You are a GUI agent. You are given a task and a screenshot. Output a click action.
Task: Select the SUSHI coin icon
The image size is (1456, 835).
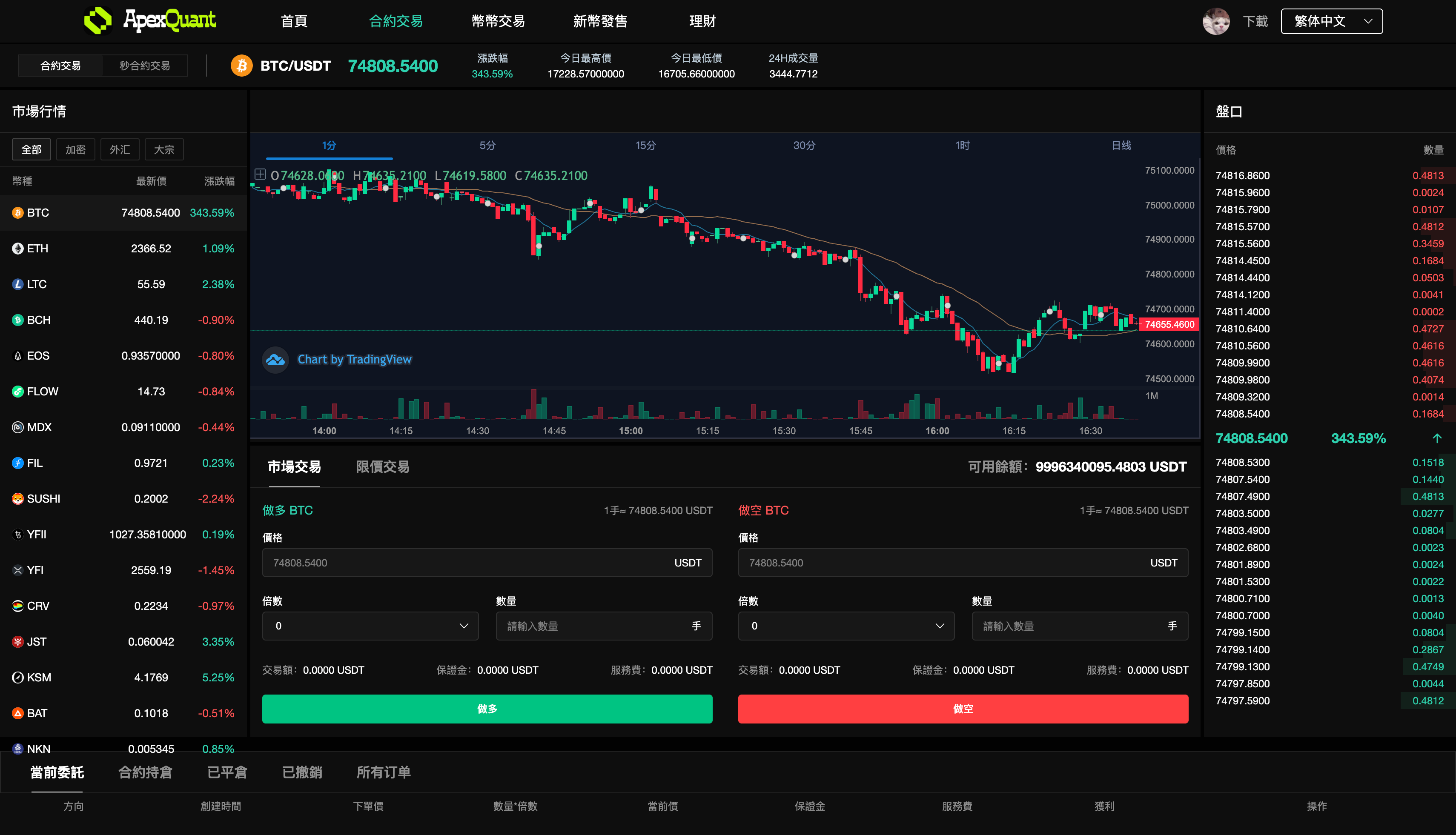(18, 498)
